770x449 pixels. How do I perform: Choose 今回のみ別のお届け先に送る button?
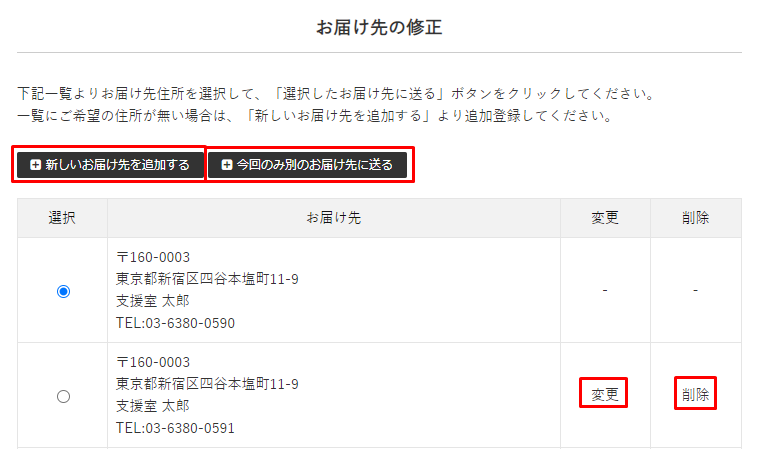(307, 165)
